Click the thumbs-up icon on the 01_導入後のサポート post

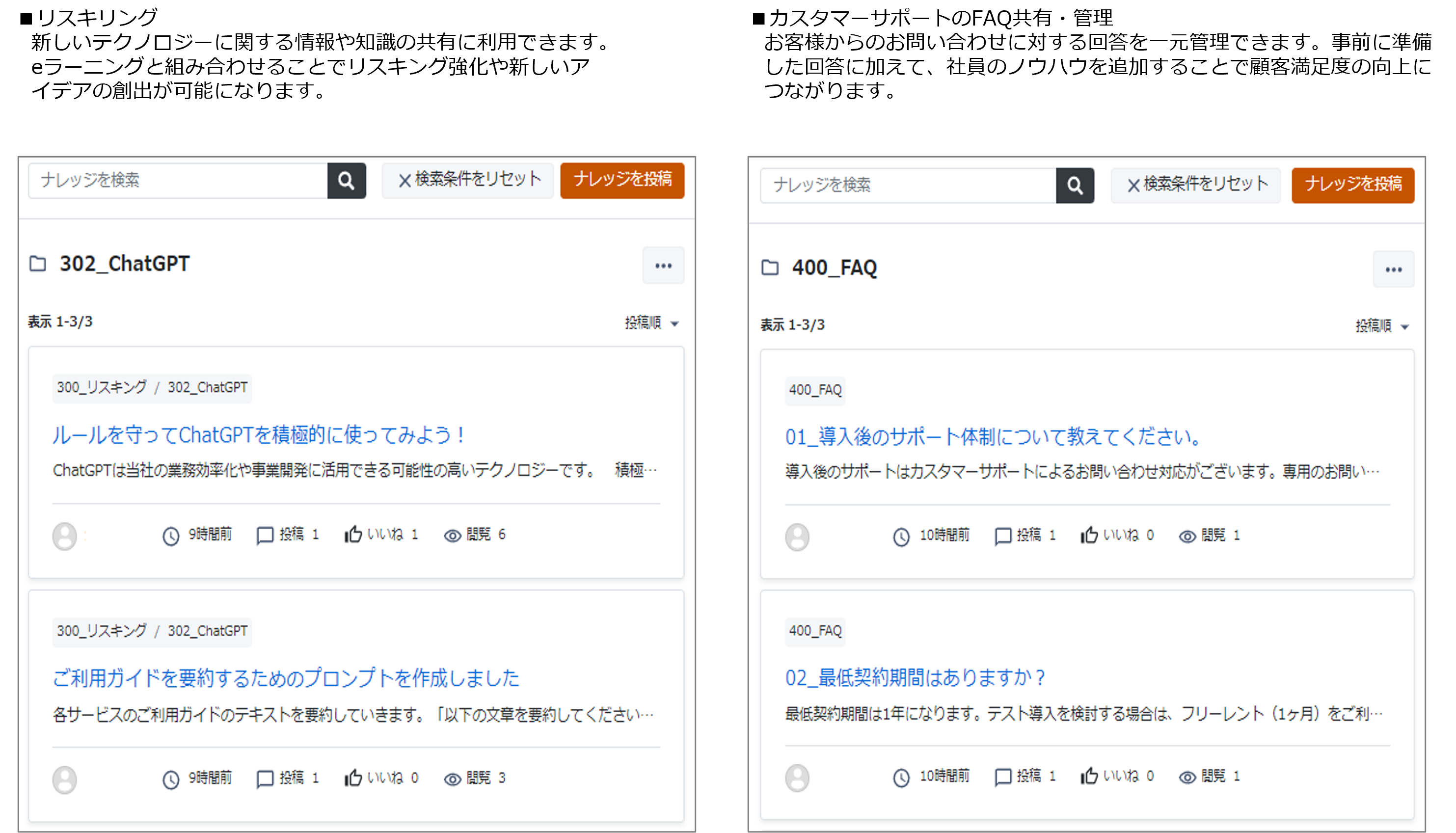click(1089, 536)
